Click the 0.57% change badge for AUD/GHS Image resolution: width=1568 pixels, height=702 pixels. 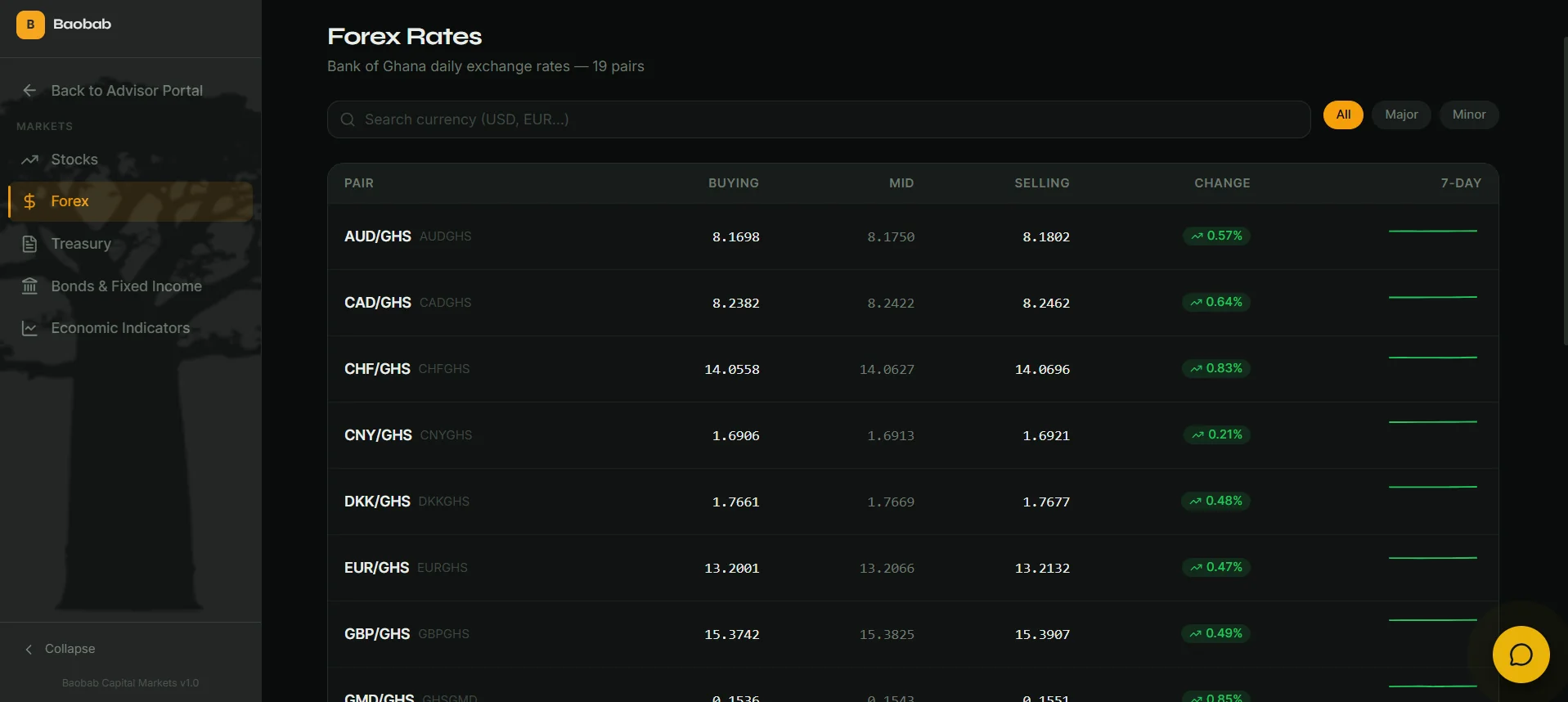tap(1216, 236)
